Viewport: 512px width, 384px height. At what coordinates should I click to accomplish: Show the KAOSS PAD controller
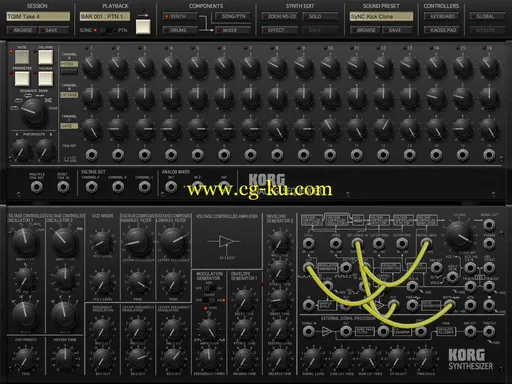[x=442, y=30]
